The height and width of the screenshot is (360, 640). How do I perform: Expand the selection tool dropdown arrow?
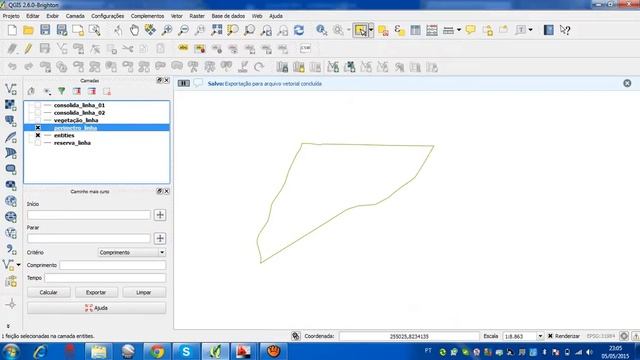(371, 30)
